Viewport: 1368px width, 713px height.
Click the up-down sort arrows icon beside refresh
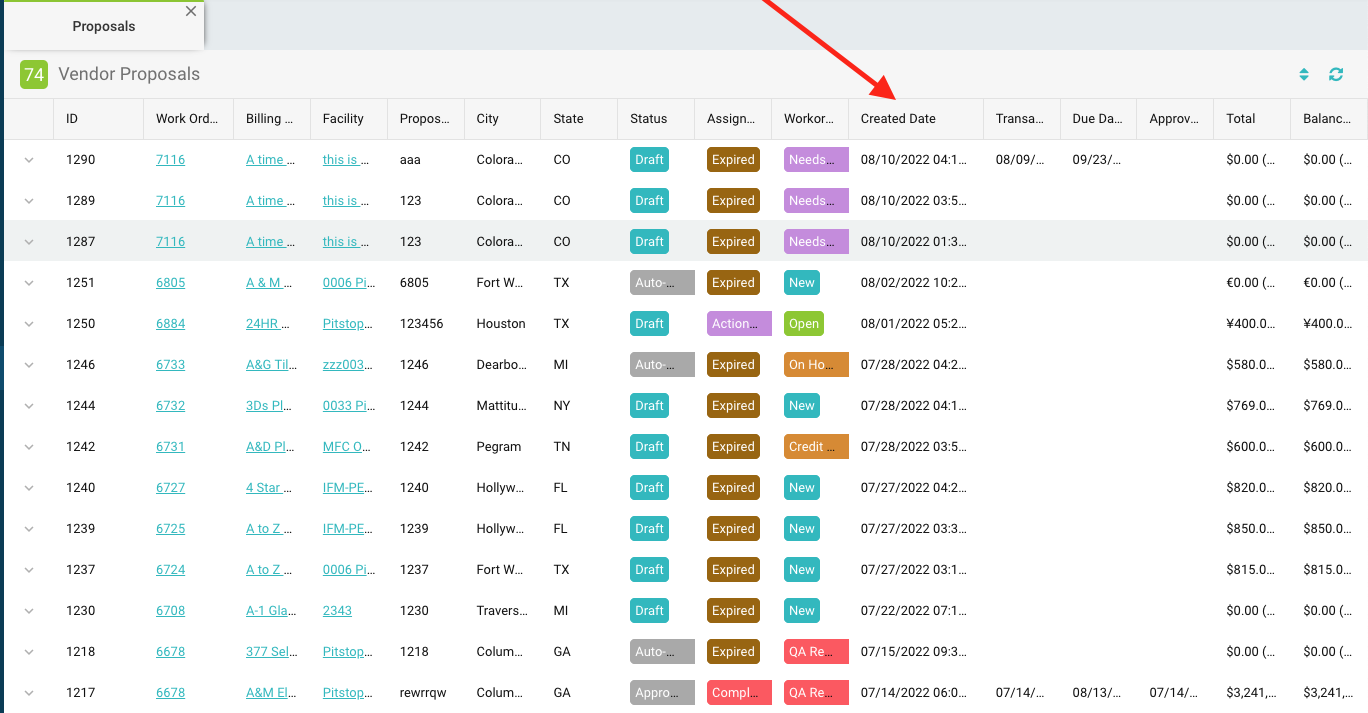click(1304, 74)
